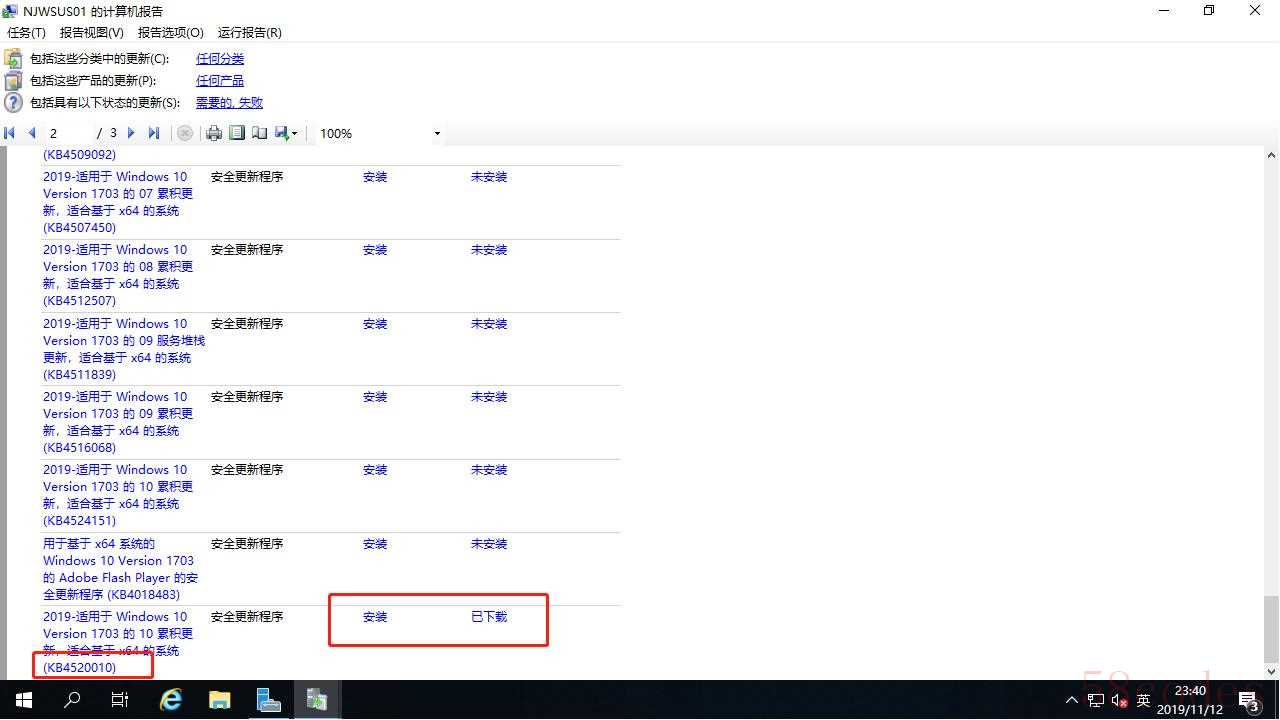
Task: Click 安装 in the KB4511839 row
Action: tap(375, 324)
